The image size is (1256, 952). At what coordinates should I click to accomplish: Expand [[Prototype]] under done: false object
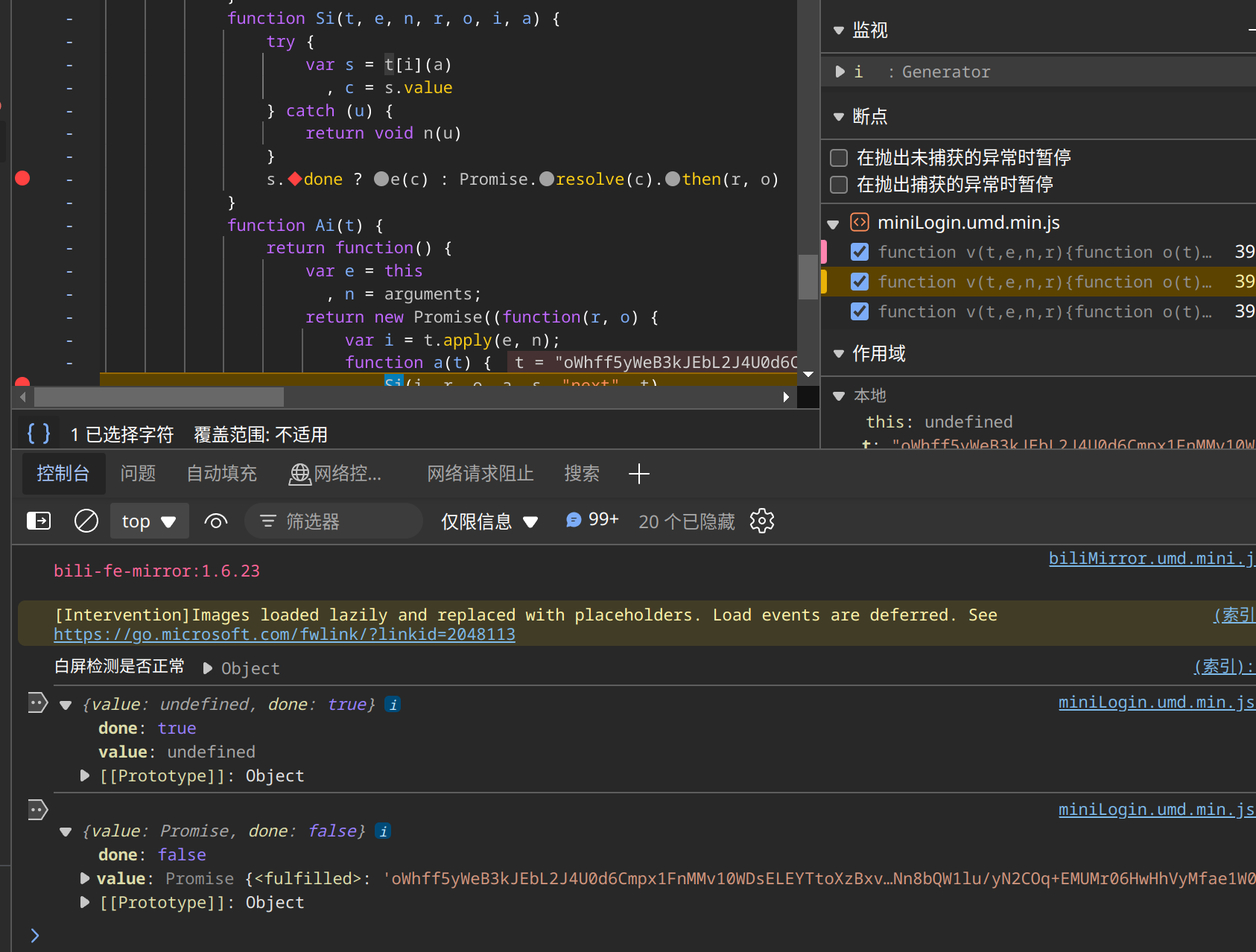click(85, 902)
